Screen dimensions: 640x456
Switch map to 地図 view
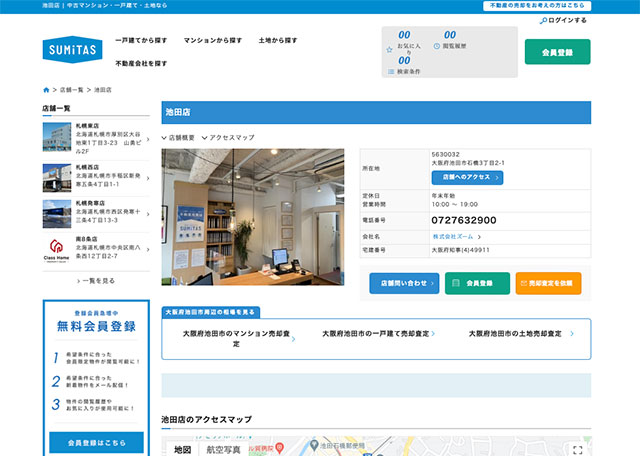coord(182,449)
